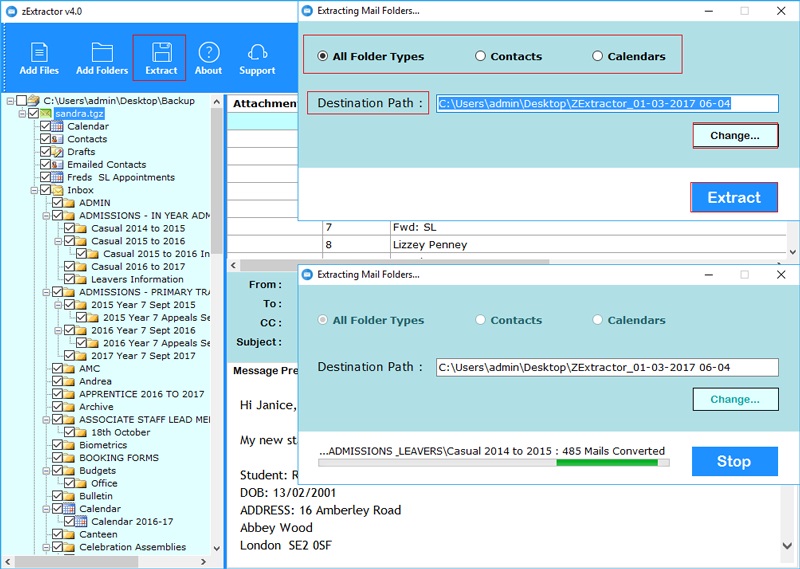Image resolution: width=800 pixels, height=569 pixels.
Task: Select the 2016 Year 7 Appeals Se folder
Action: pyautogui.click(x=156, y=343)
